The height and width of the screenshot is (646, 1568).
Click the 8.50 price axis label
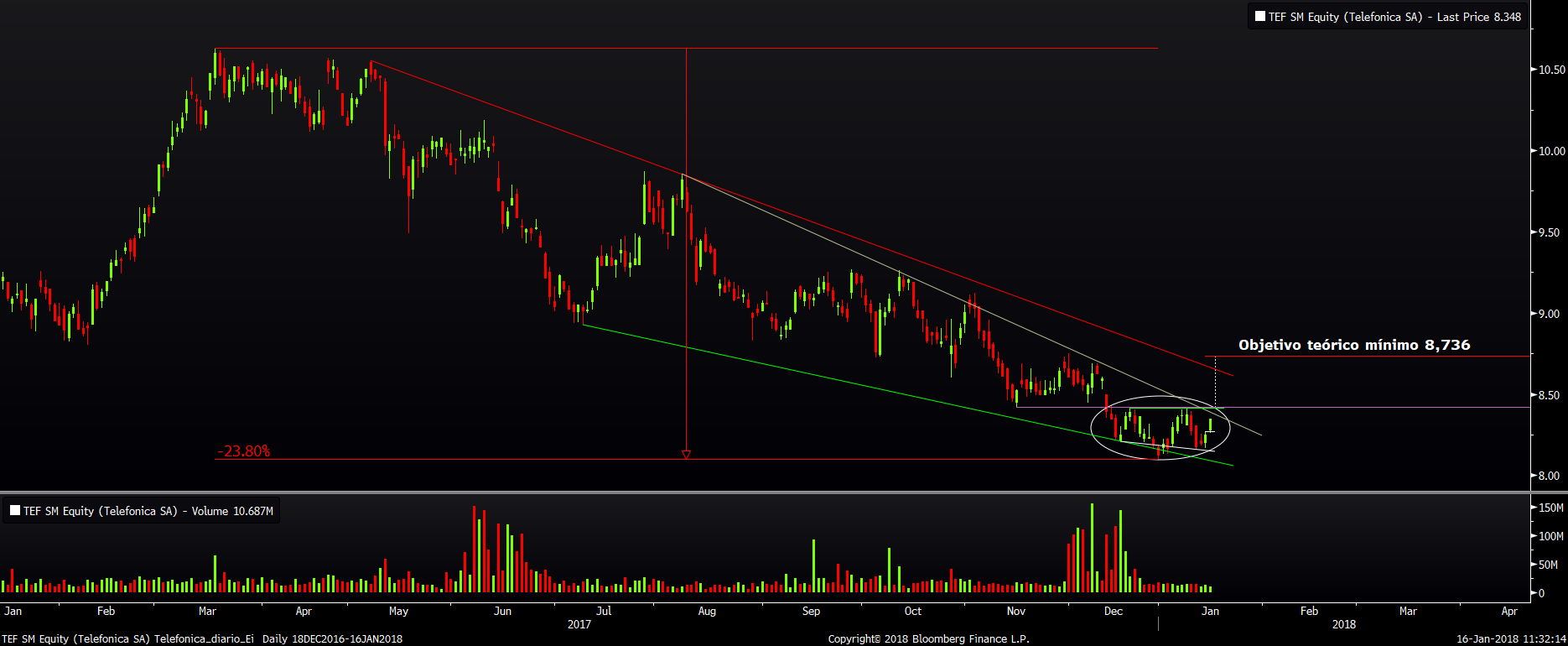coord(1550,395)
